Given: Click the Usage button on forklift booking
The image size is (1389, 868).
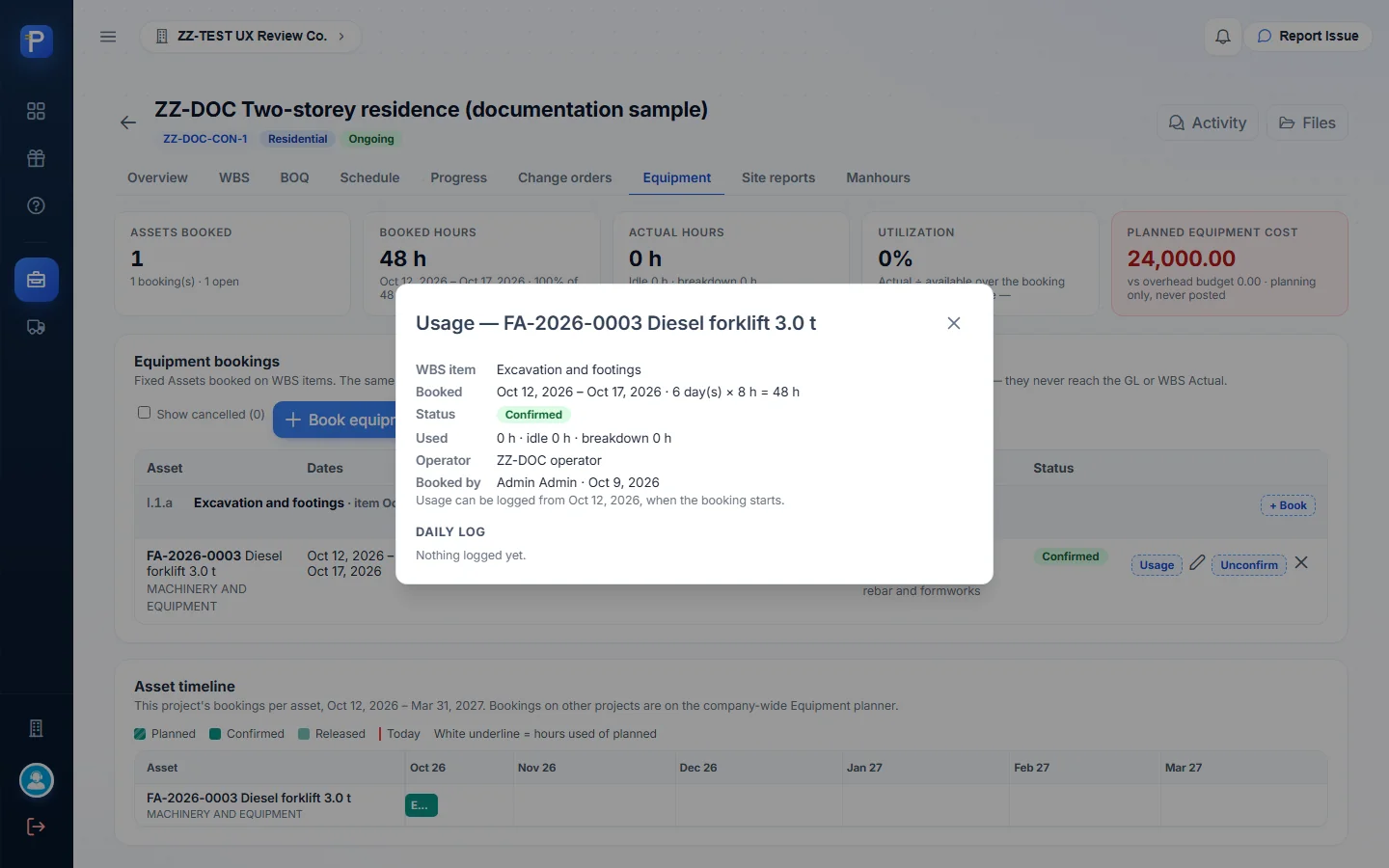Looking at the screenshot, I should pyautogui.click(x=1157, y=565).
